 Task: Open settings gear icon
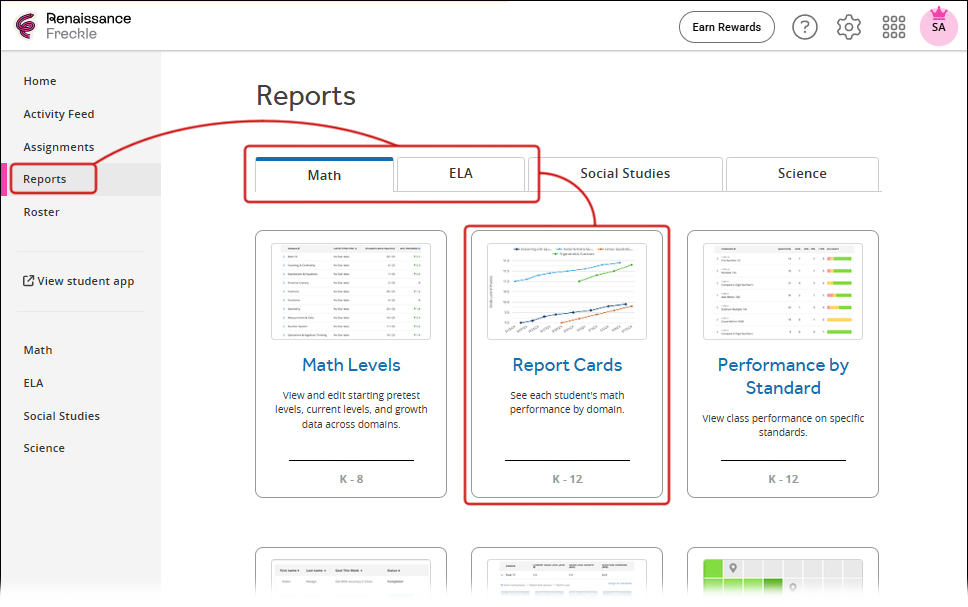[x=849, y=27]
